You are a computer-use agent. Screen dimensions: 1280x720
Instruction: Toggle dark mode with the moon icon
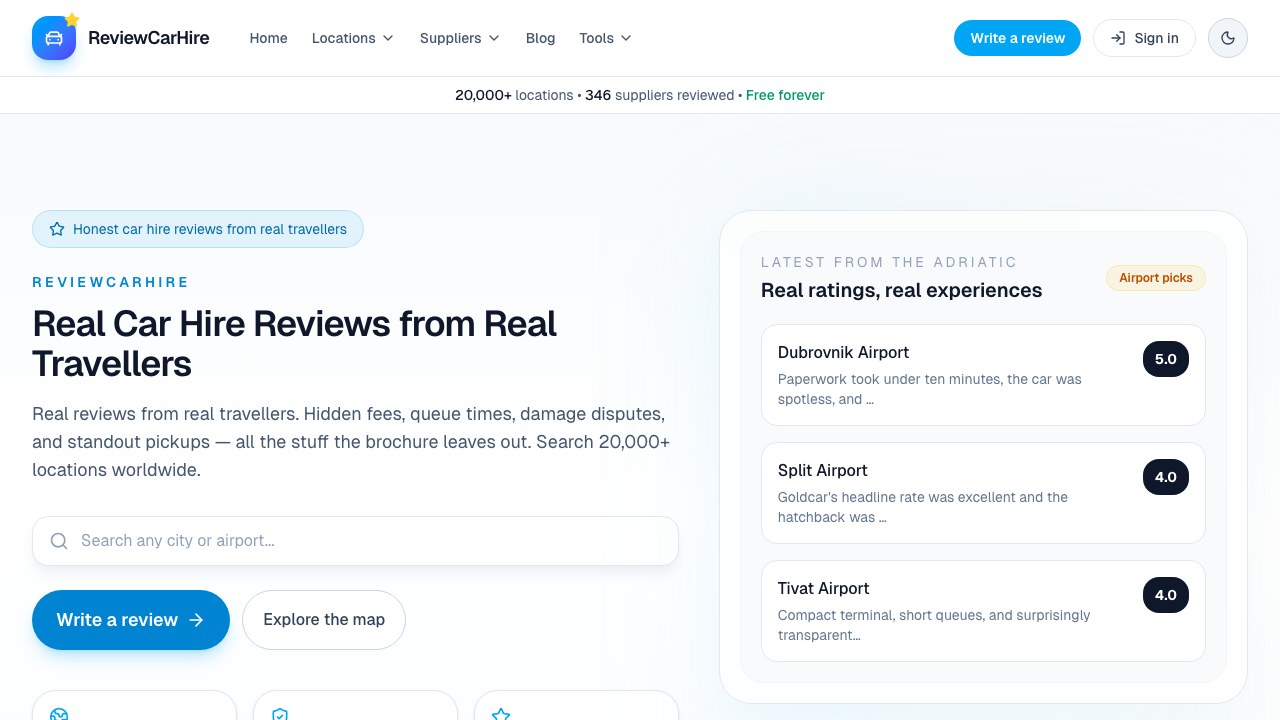tap(1227, 38)
